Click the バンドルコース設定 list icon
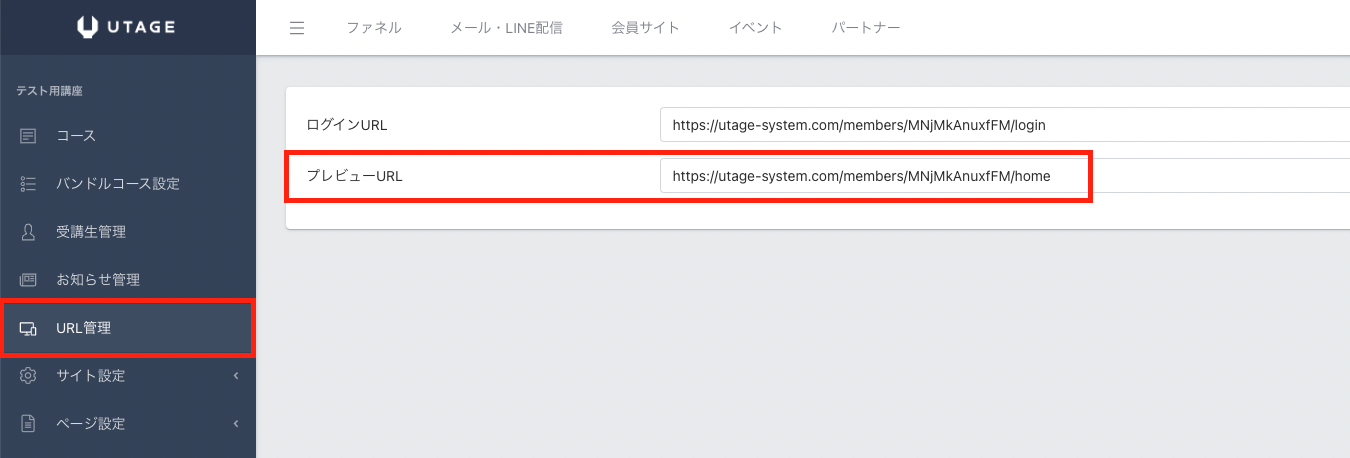The width and height of the screenshot is (1350, 458). click(x=28, y=184)
